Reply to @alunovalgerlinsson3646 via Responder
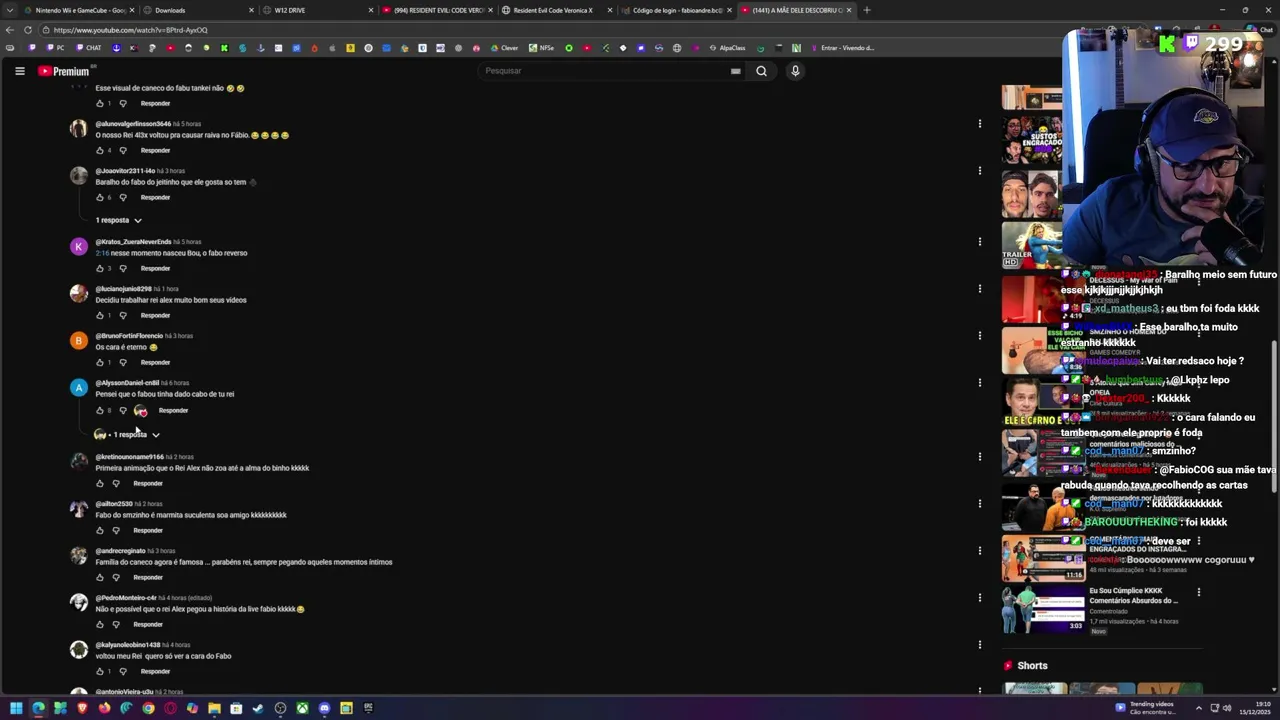 (155, 150)
